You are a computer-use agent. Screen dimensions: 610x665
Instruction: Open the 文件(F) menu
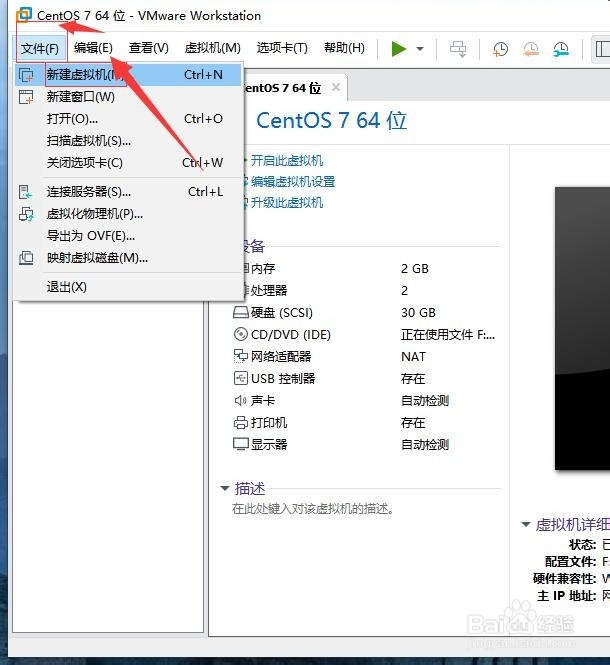coord(40,48)
